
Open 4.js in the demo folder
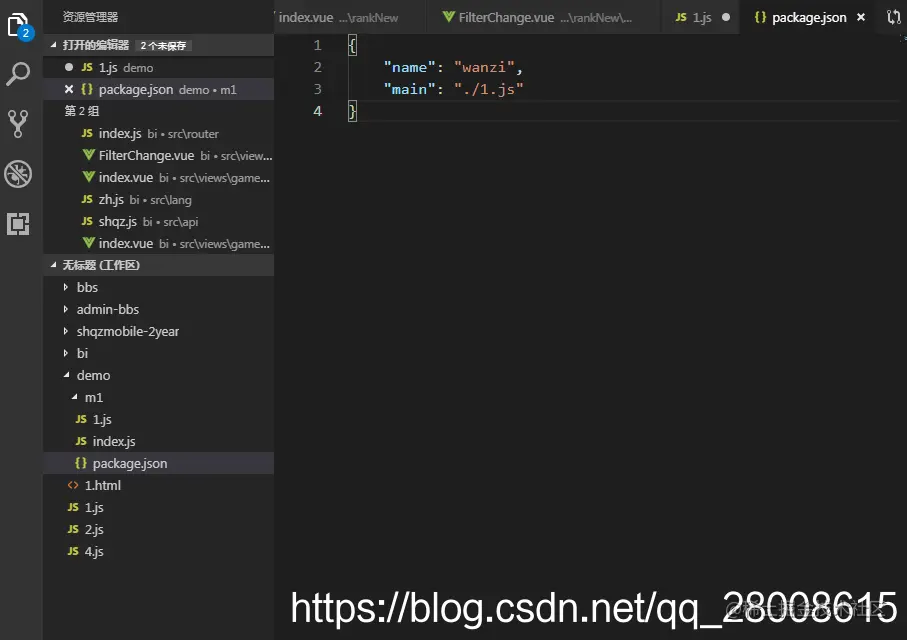click(x=158, y=551)
